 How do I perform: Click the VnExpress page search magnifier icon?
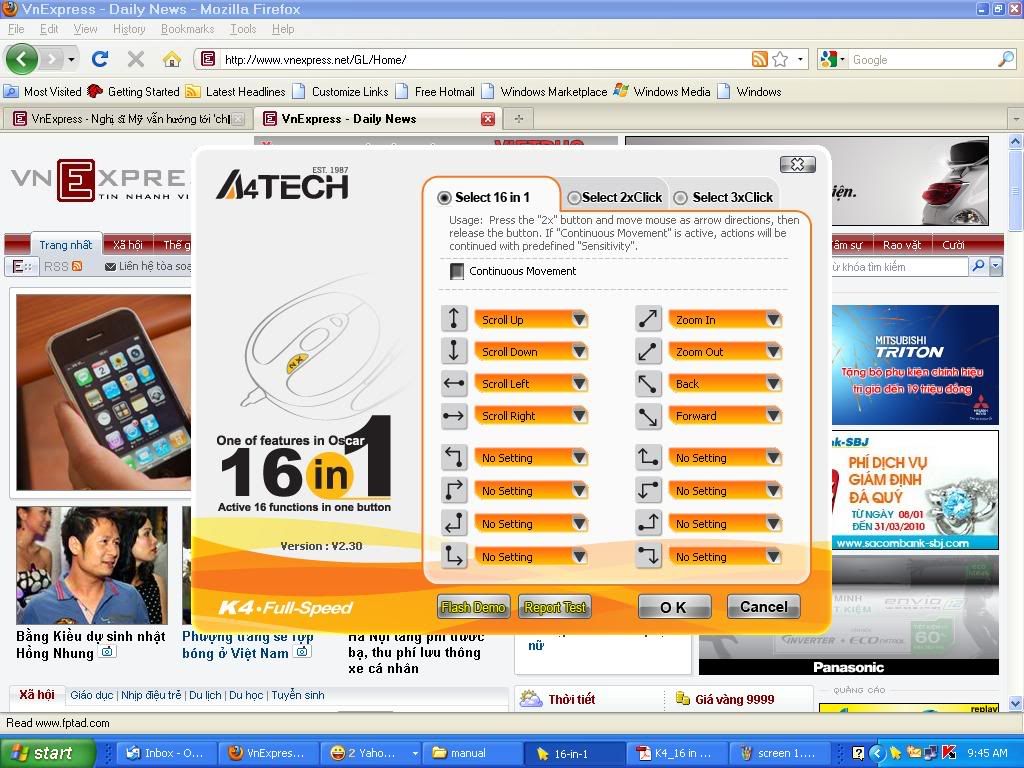point(978,266)
